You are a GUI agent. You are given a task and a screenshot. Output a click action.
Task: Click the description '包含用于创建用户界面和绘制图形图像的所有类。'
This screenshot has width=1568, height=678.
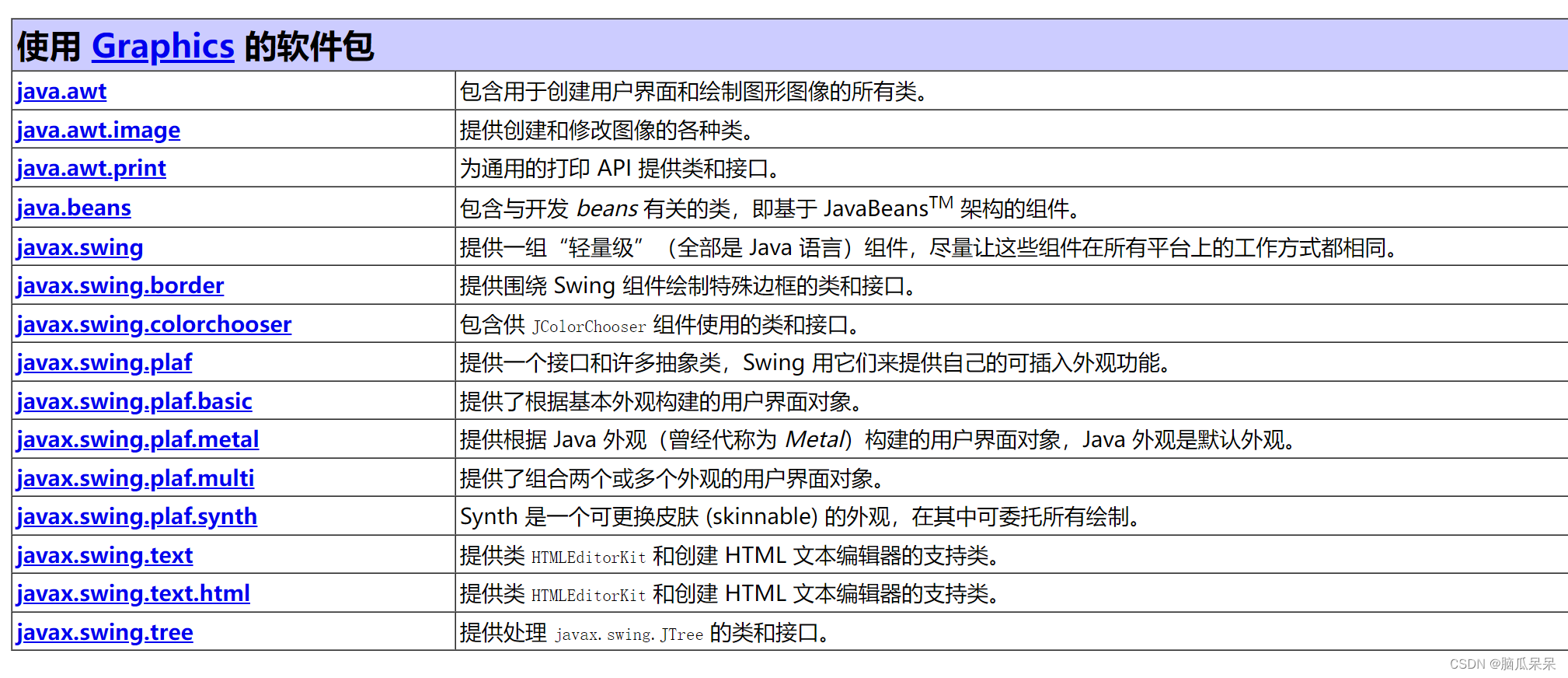point(694,92)
